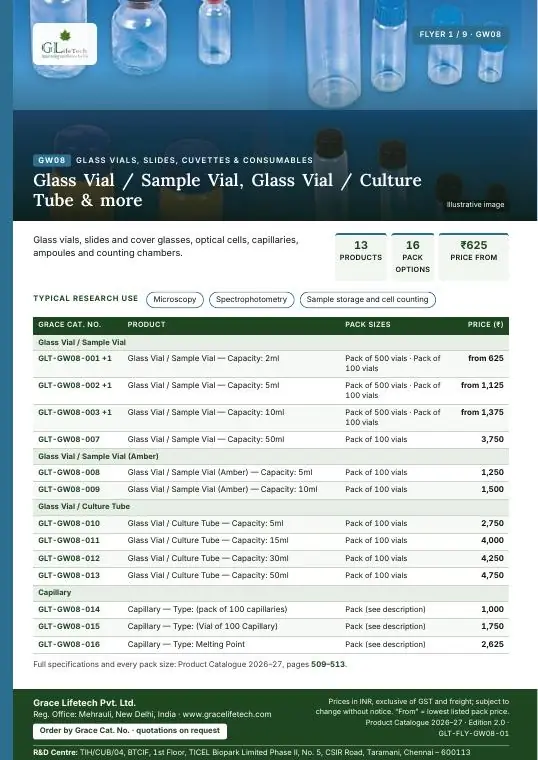Click catalog number GLT-GW08-015
Image resolution: width=538 pixels, height=760 pixels.
coord(69,626)
